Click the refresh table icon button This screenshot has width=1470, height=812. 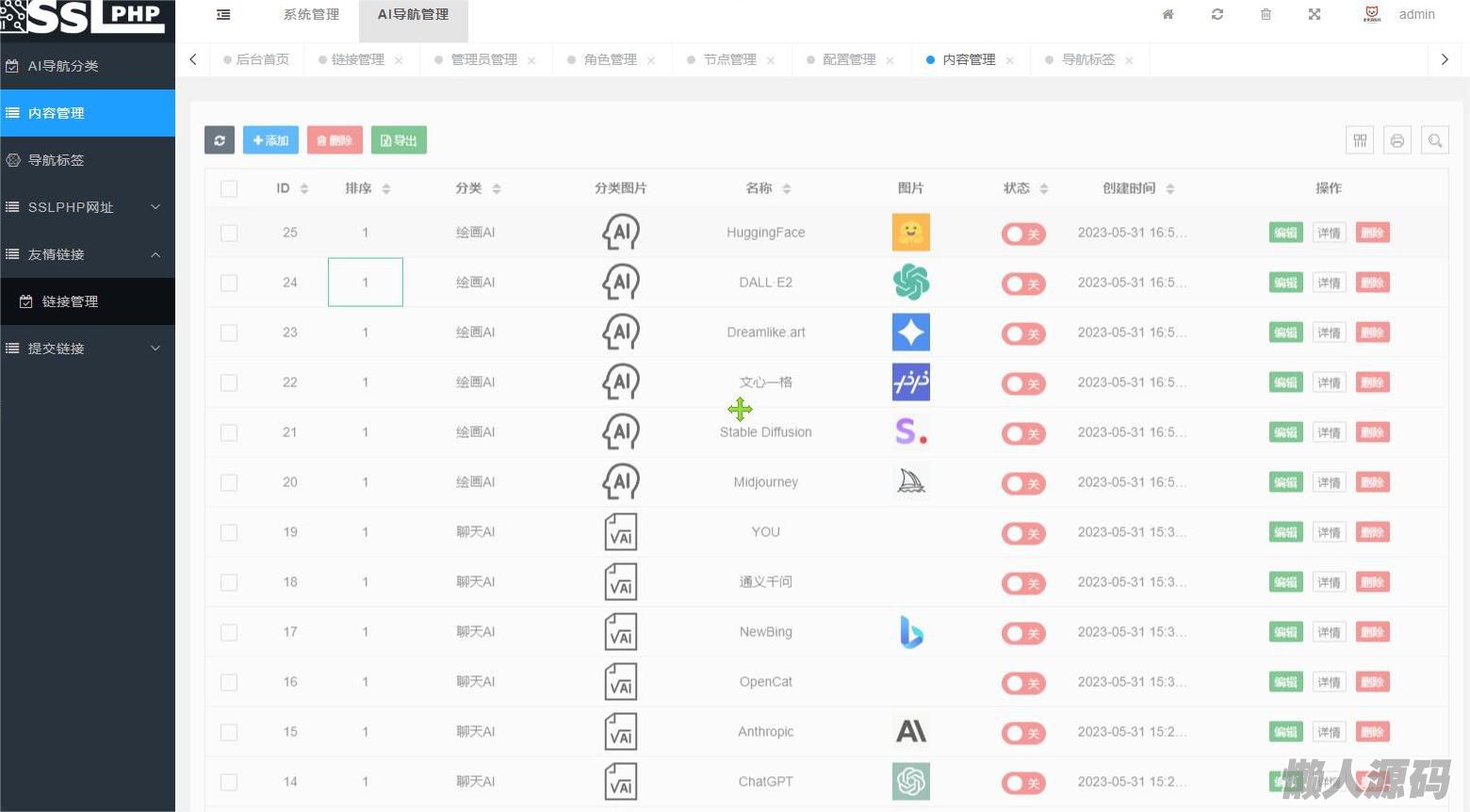tap(220, 140)
